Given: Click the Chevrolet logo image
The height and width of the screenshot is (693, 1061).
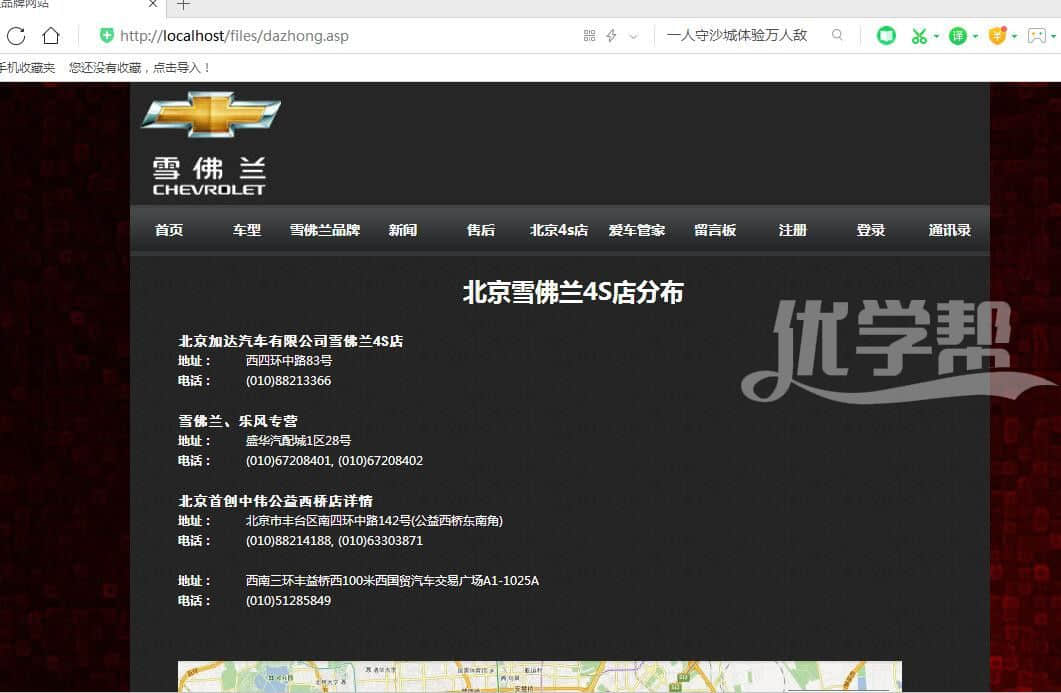Looking at the screenshot, I should (210, 143).
